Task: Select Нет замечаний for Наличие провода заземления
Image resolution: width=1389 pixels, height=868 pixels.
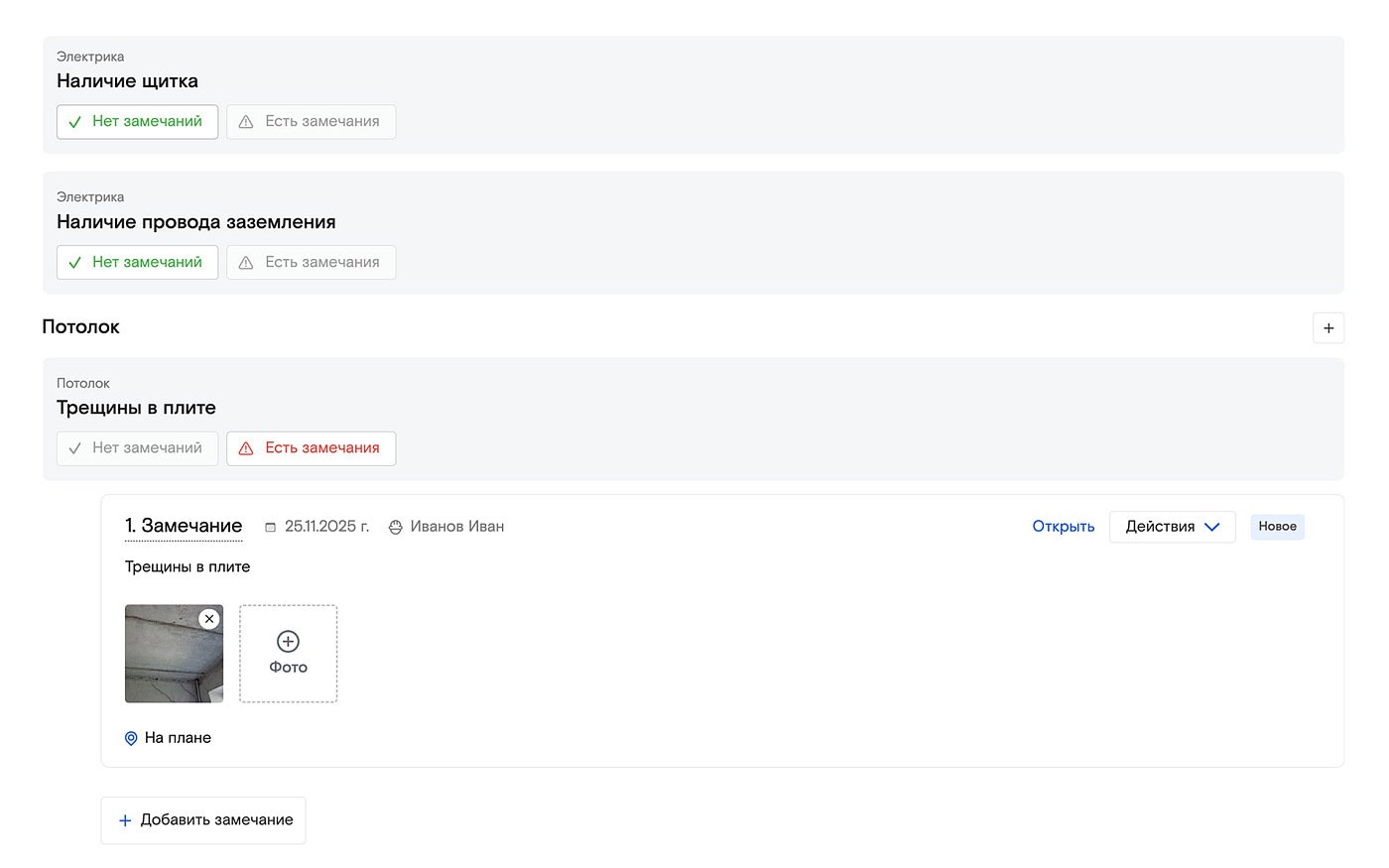Action: (137, 263)
